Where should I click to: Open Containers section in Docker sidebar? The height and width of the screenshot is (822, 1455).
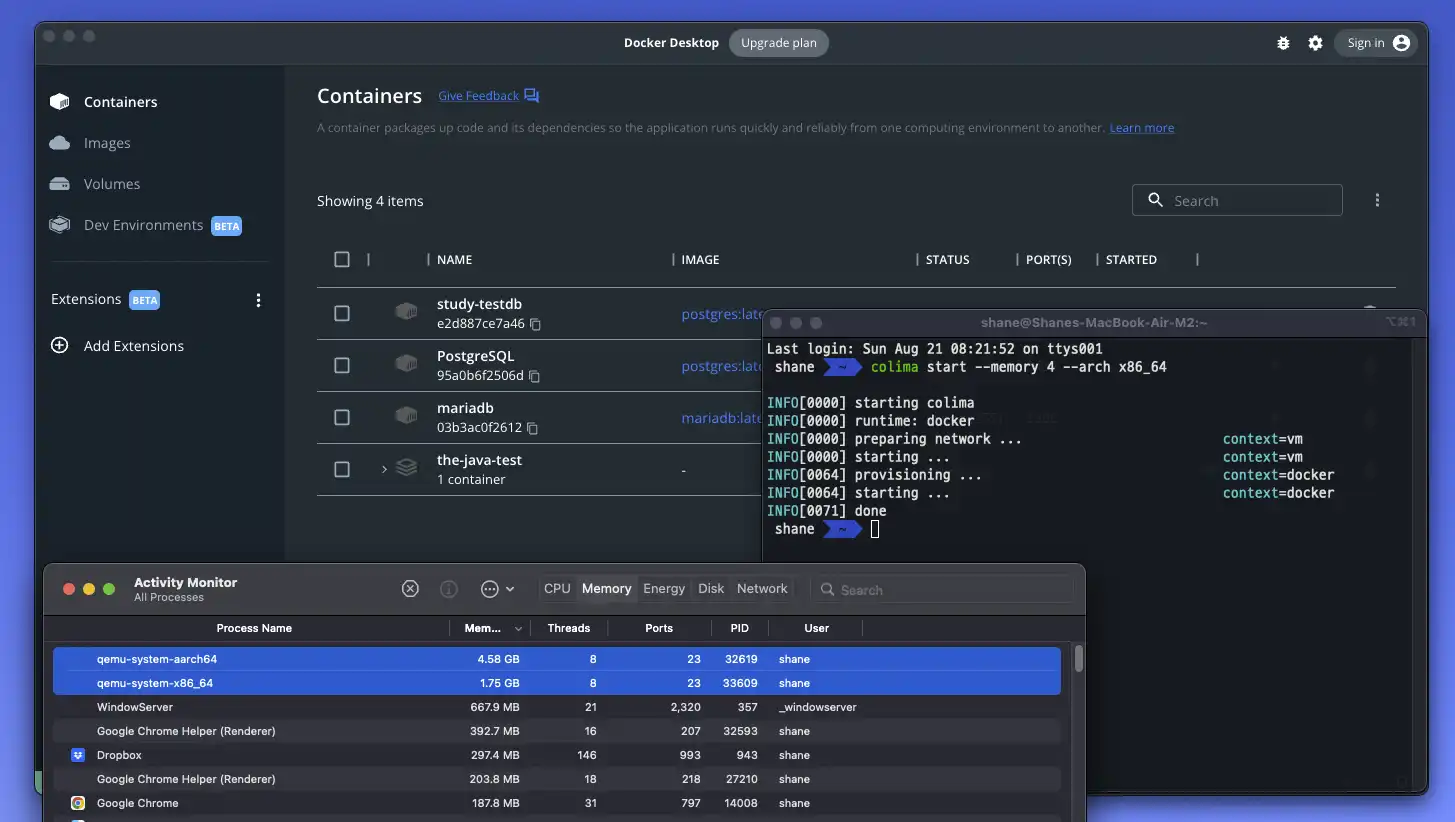(x=120, y=102)
